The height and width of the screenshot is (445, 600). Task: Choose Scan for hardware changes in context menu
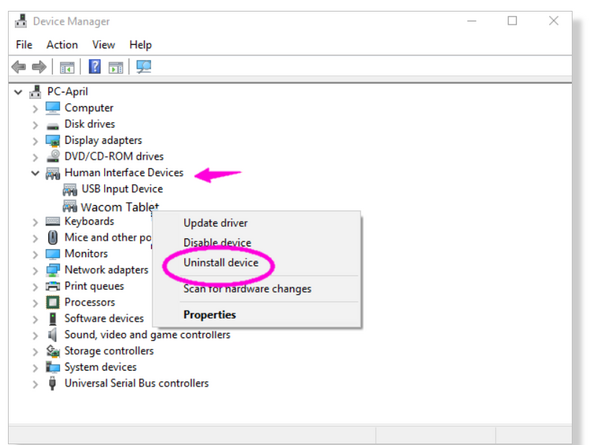click(x=247, y=289)
